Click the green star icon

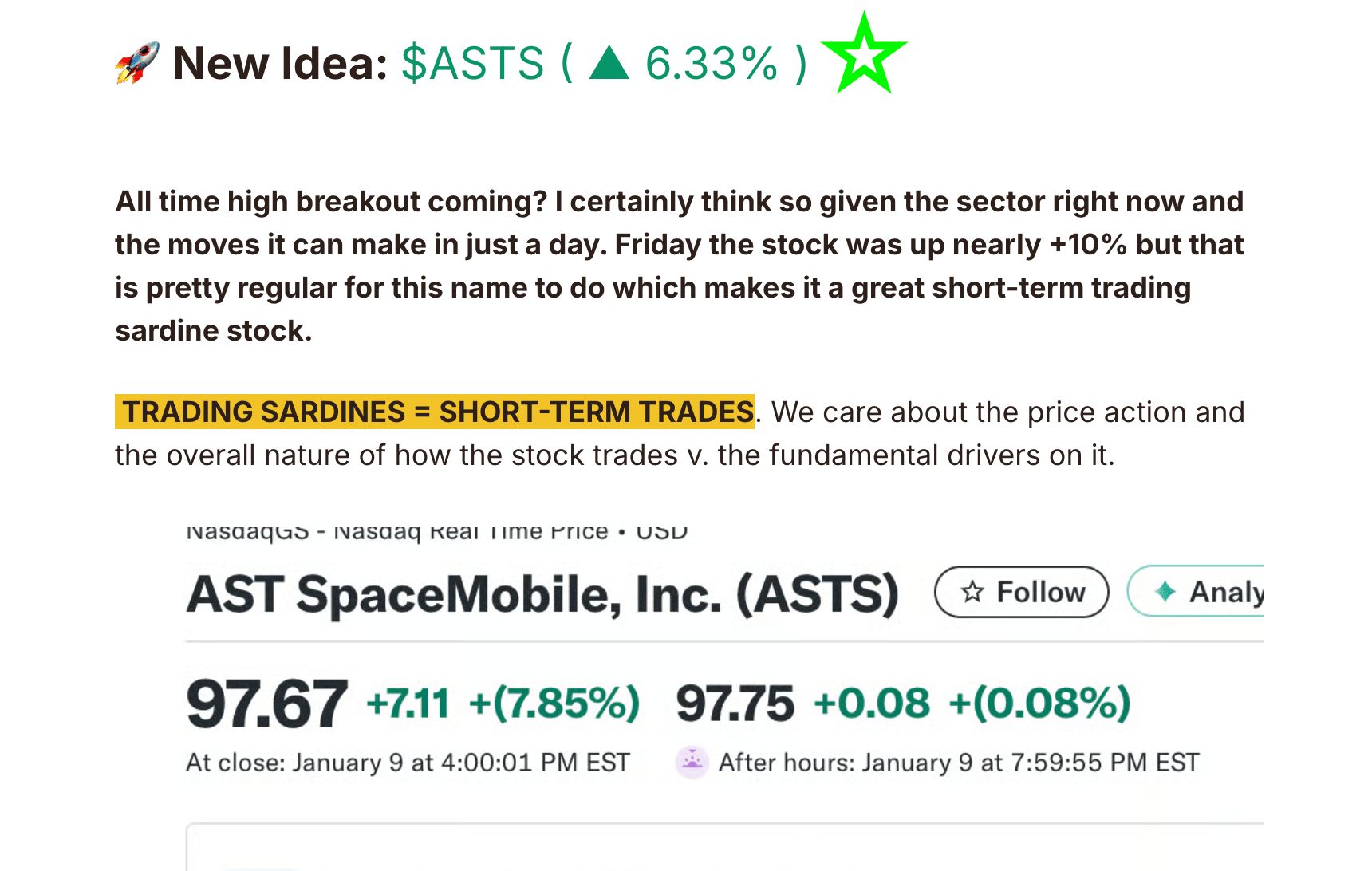[x=865, y=53]
